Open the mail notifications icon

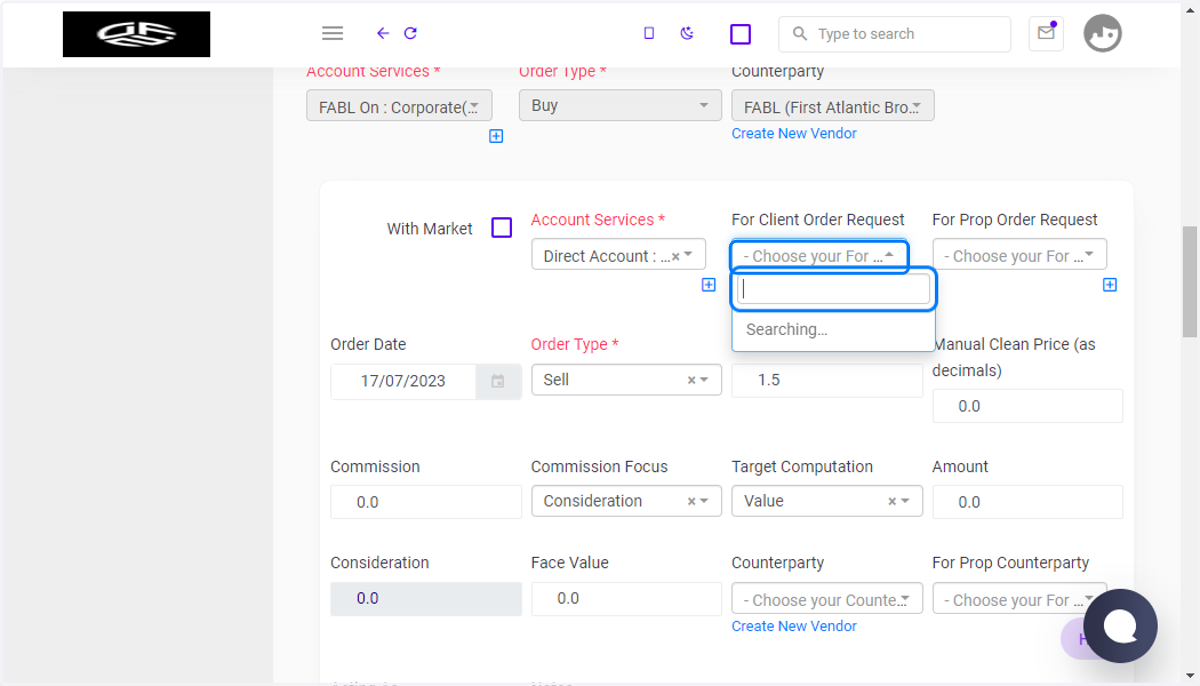(x=1046, y=33)
